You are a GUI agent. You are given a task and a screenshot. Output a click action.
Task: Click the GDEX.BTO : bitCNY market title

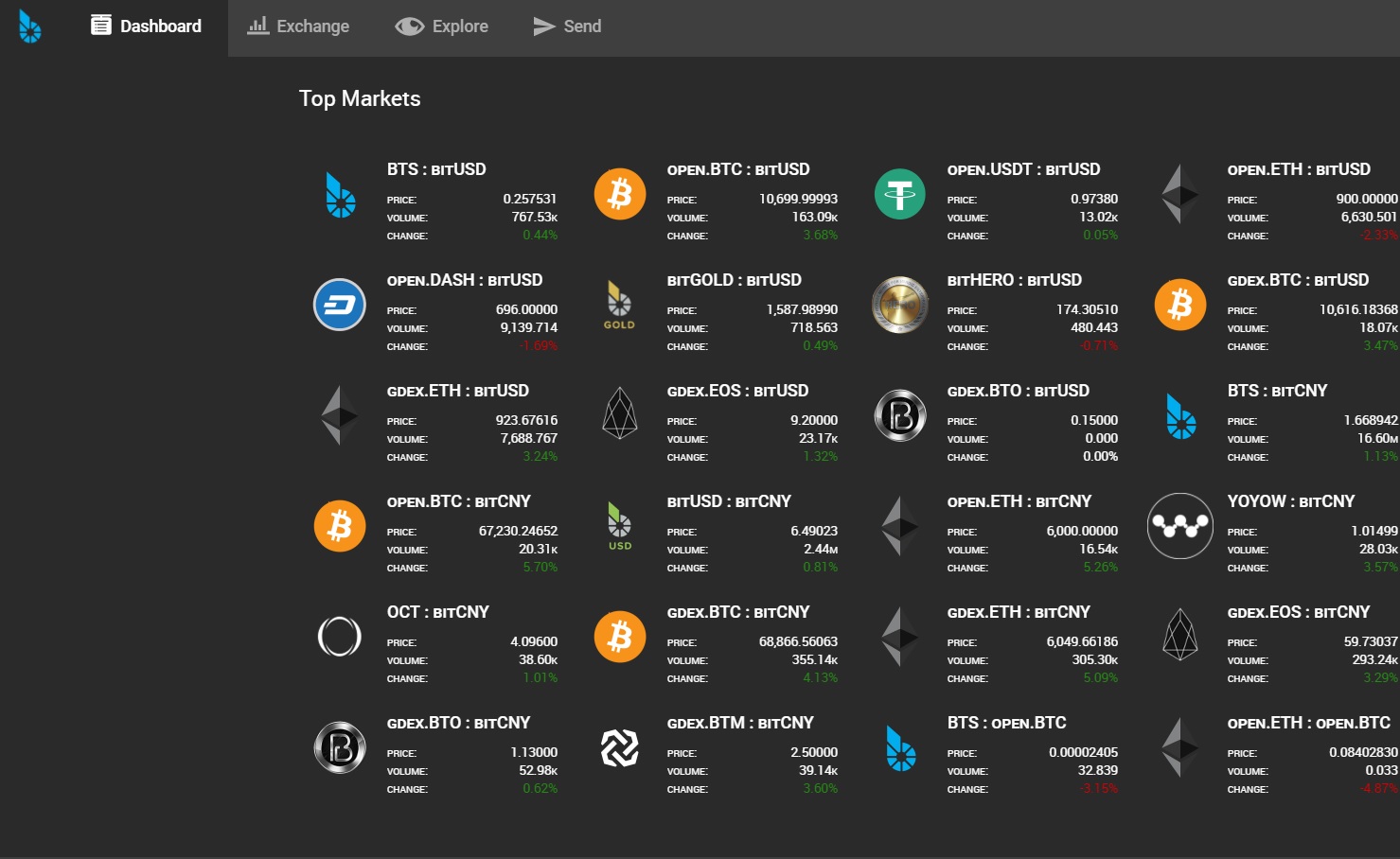[459, 723]
